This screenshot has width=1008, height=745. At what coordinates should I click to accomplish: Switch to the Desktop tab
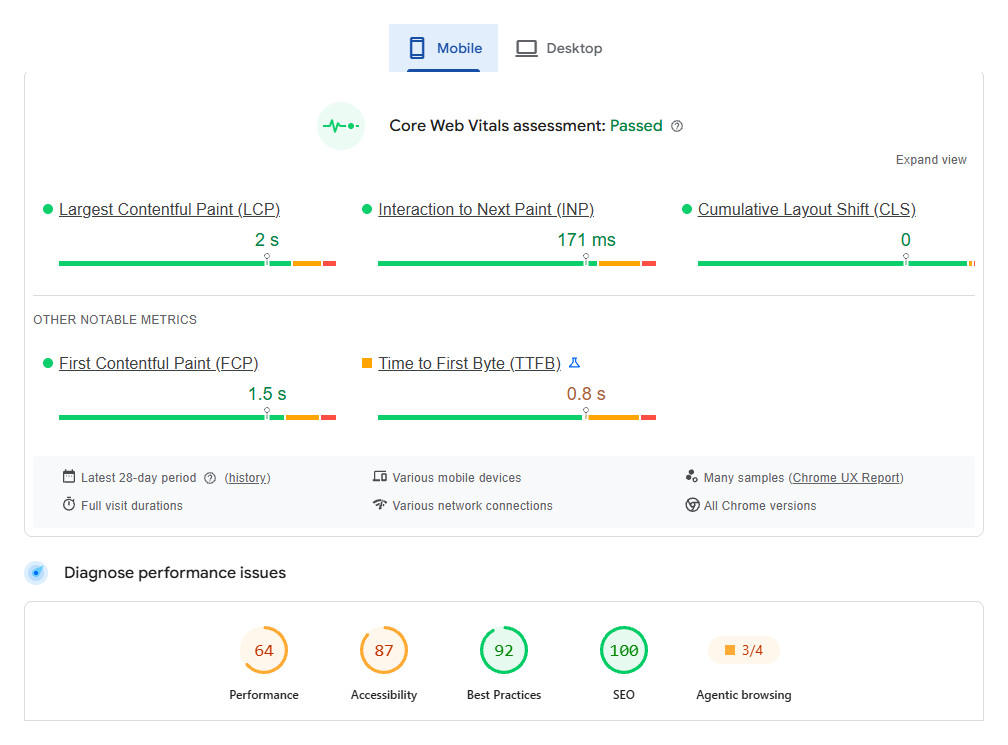point(559,48)
